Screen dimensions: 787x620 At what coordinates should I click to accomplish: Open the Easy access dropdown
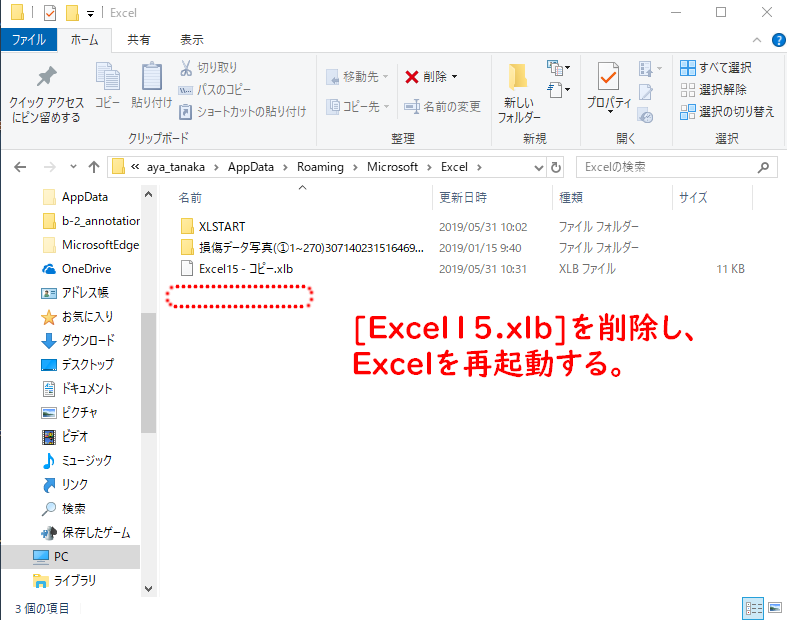point(558,90)
